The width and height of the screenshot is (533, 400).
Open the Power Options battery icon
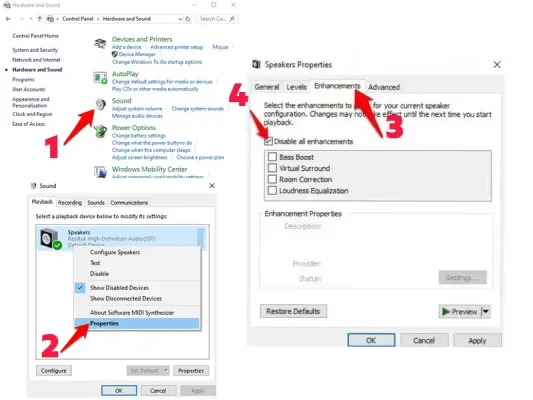coord(100,131)
